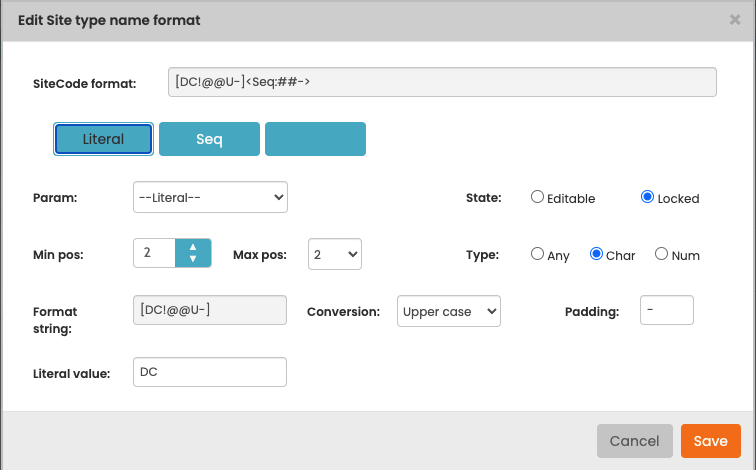Click the Padding input field

667,310
